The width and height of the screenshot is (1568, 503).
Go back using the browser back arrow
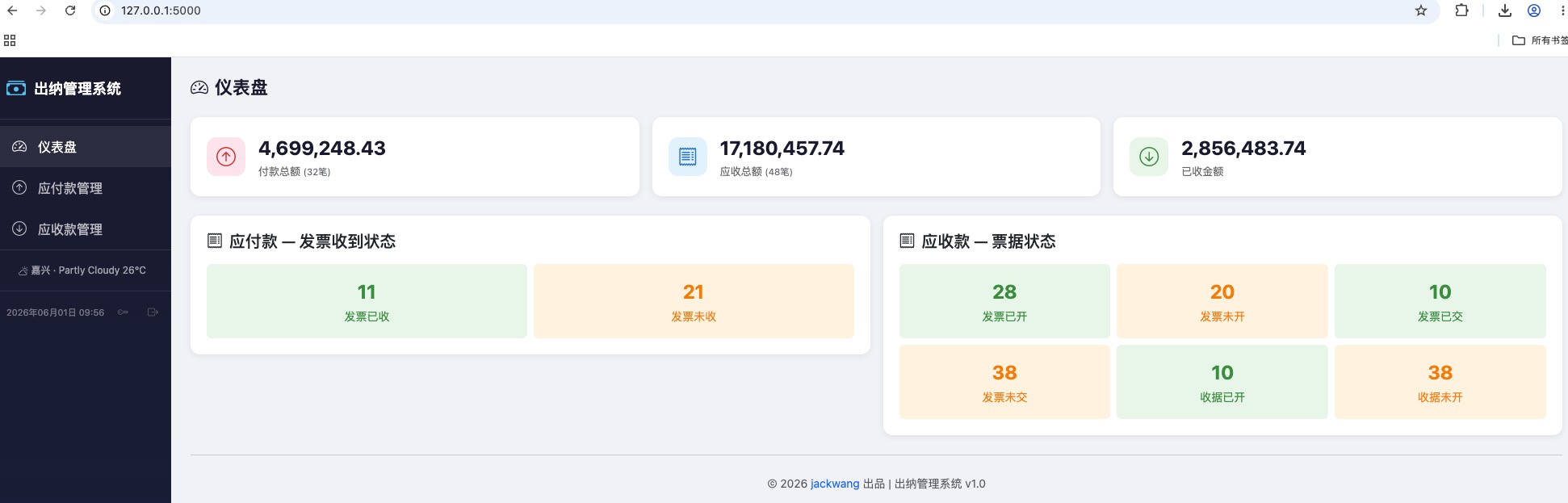[x=13, y=10]
